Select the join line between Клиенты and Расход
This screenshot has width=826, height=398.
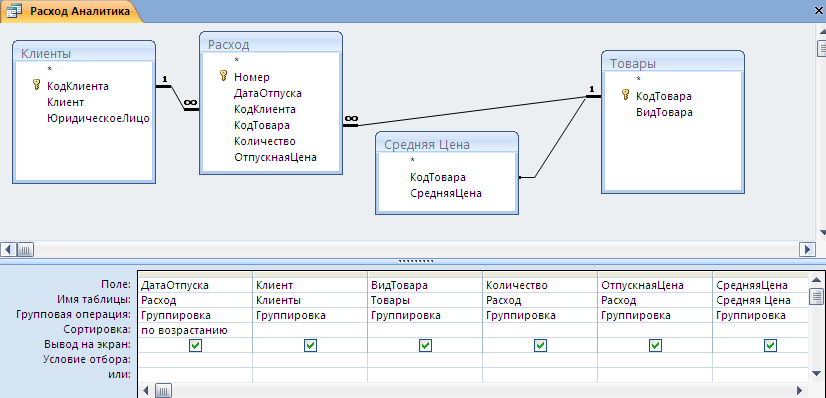tap(178, 97)
